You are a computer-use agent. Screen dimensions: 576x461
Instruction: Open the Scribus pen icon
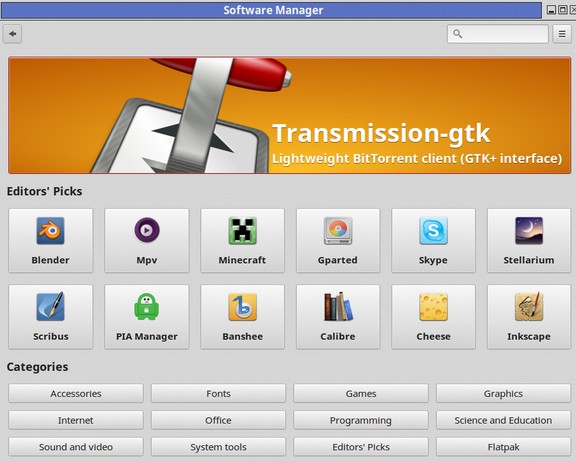tap(51, 306)
